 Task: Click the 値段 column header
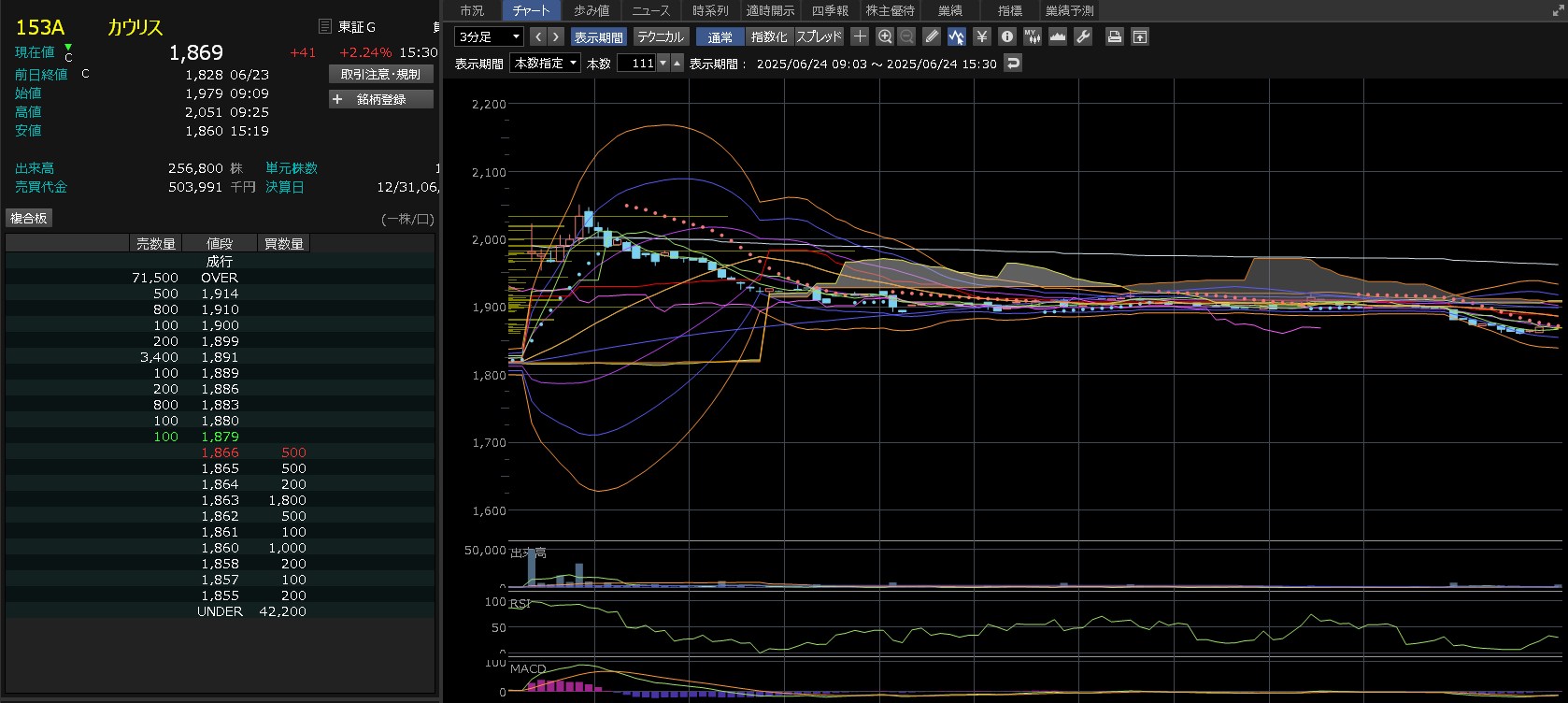click(219, 243)
